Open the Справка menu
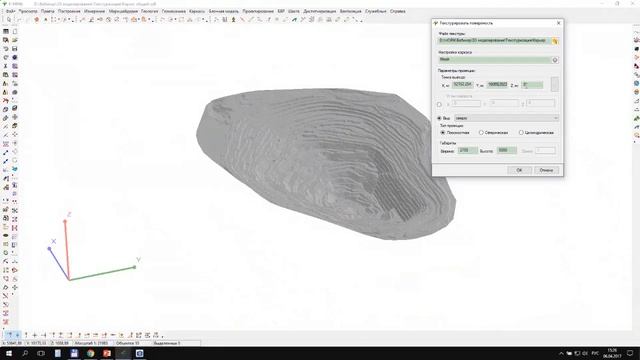Viewport: 640px width, 360px height. click(397, 11)
